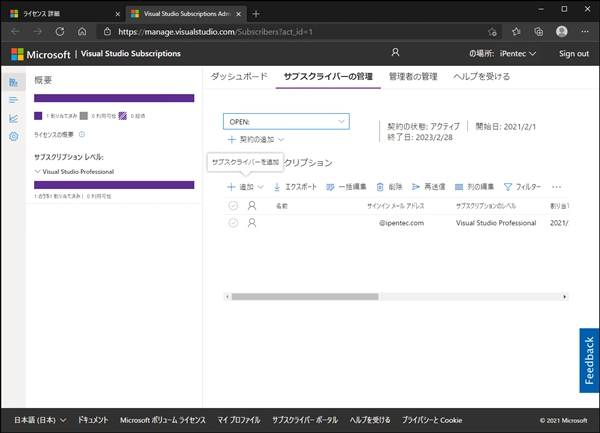
Task: Sort by the 名前 column header
Action: (x=282, y=206)
